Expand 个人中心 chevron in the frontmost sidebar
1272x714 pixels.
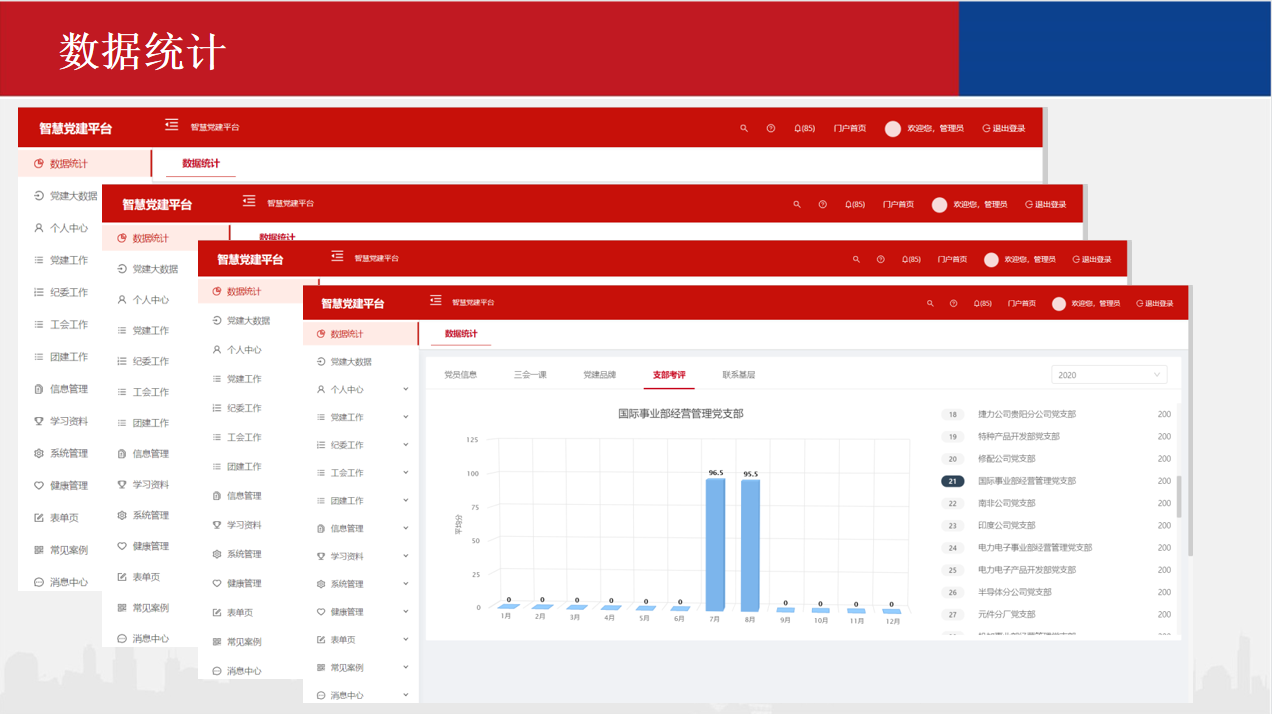pos(405,389)
